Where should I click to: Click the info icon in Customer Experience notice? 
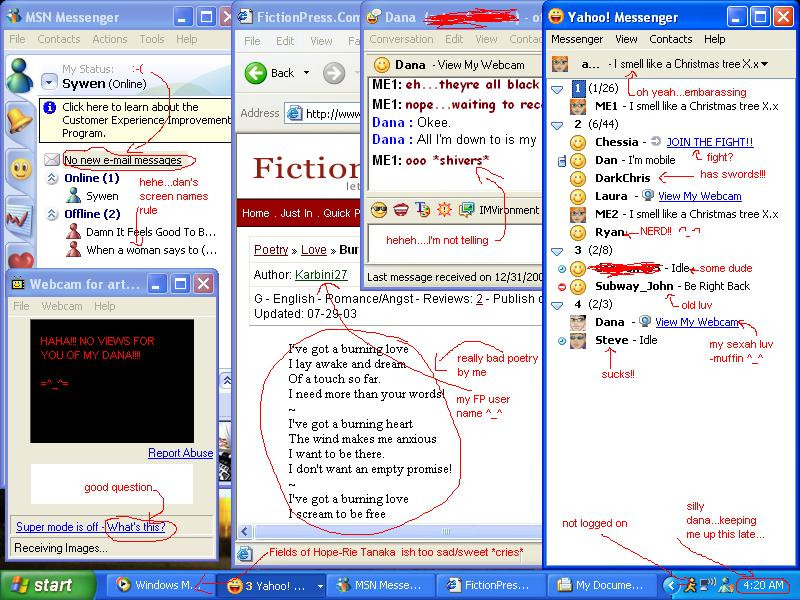(49, 108)
